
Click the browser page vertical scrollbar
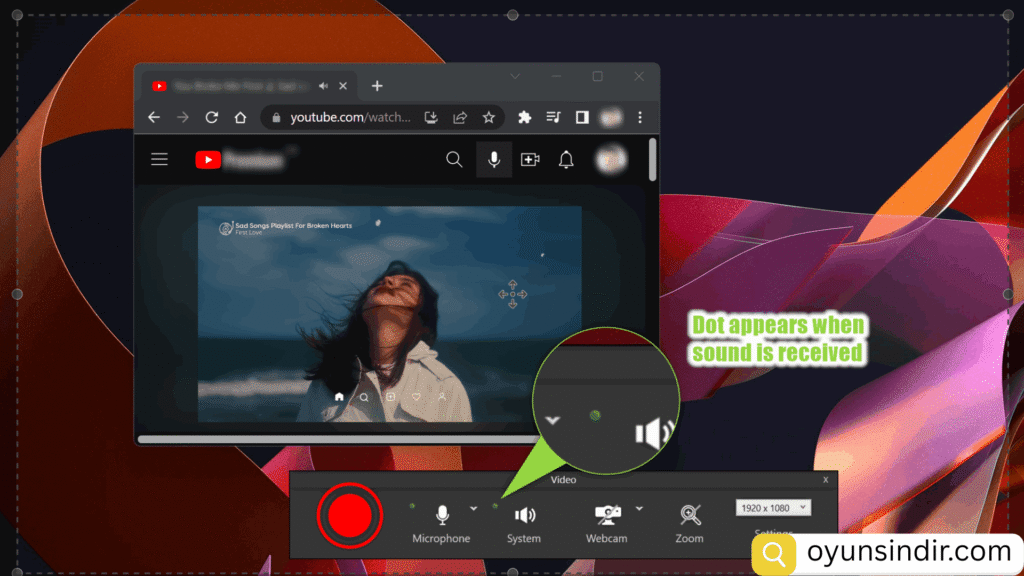[653, 160]
